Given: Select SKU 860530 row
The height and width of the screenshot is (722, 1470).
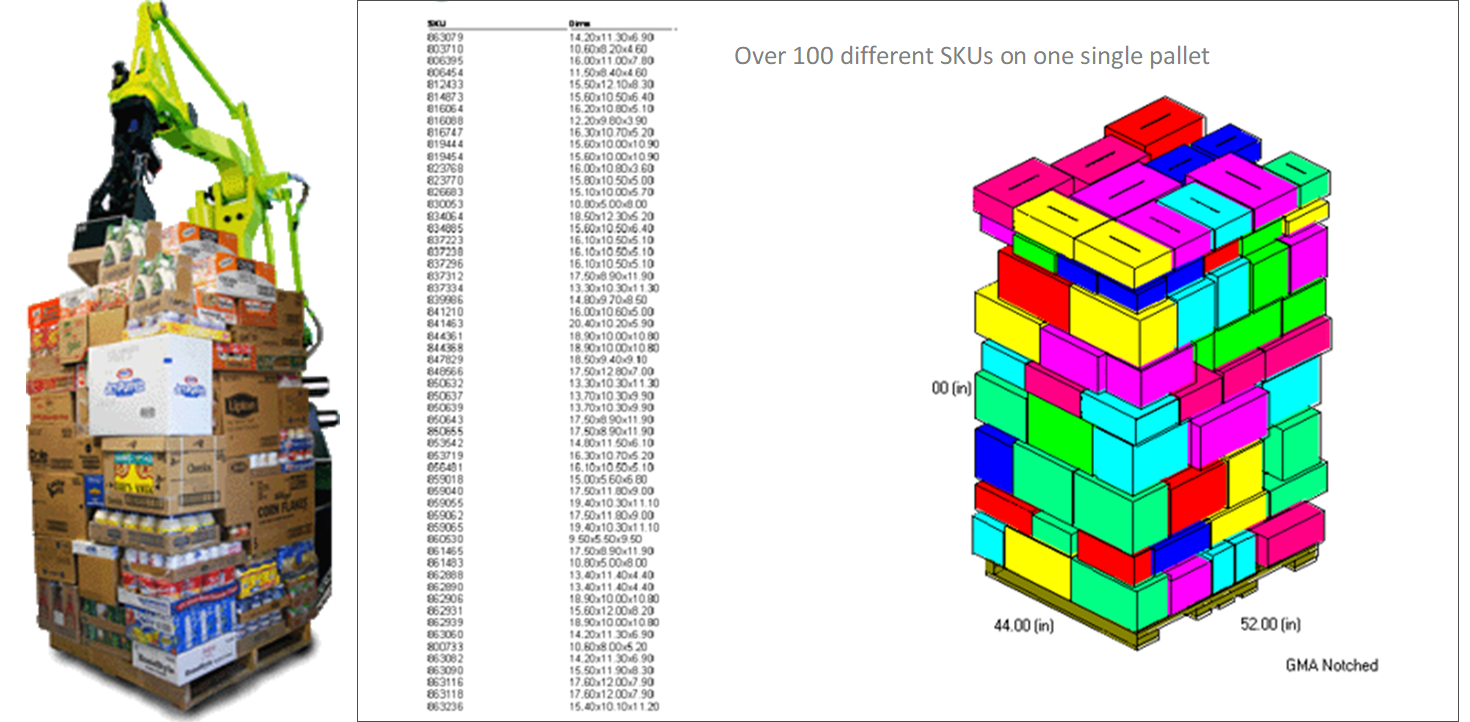Looking at the screenshot, I should [x=445, y=538].
